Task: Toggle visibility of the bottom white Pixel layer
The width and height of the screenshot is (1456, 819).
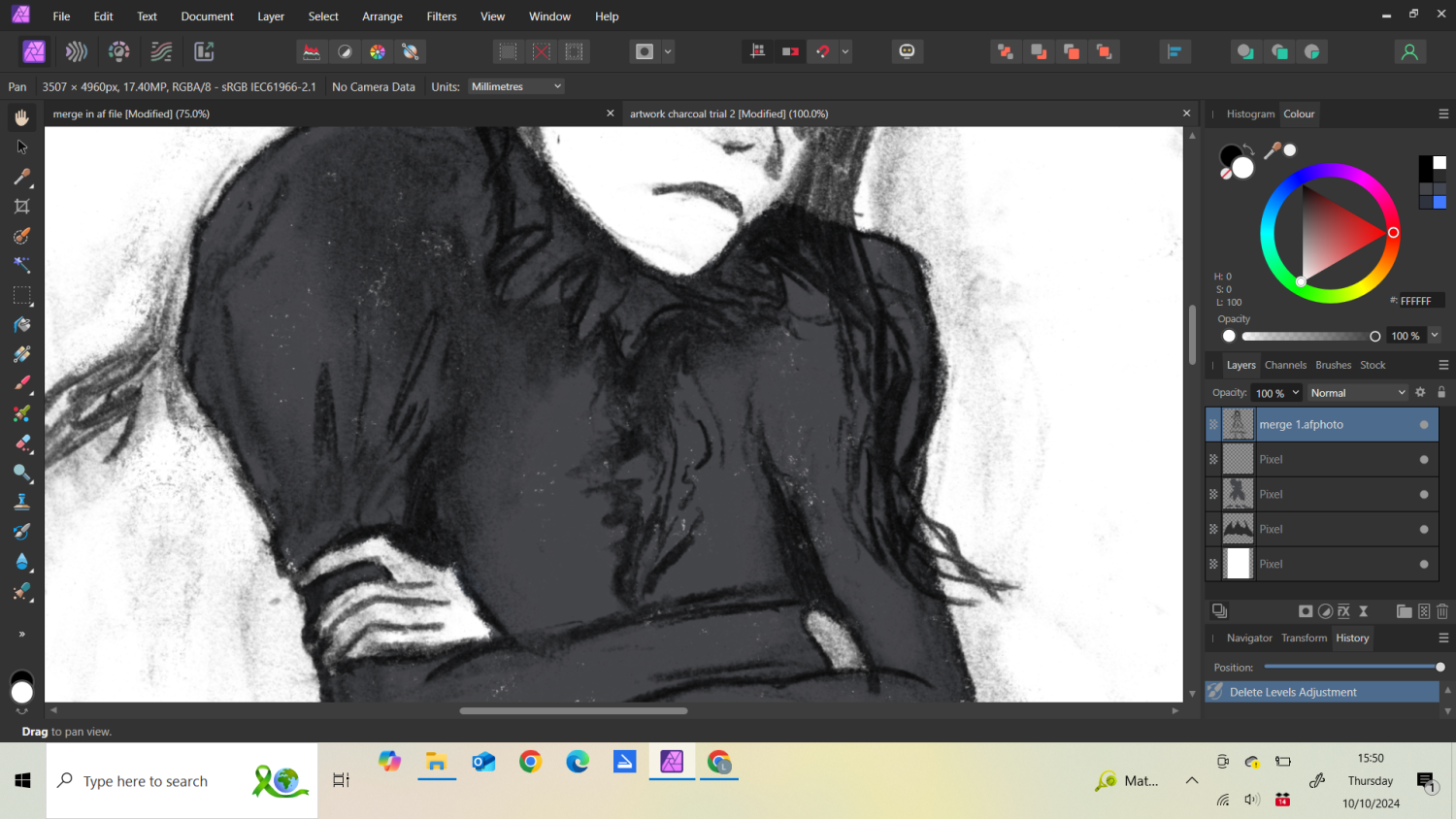Action: pyautogui.click(x=1424, y=565)
